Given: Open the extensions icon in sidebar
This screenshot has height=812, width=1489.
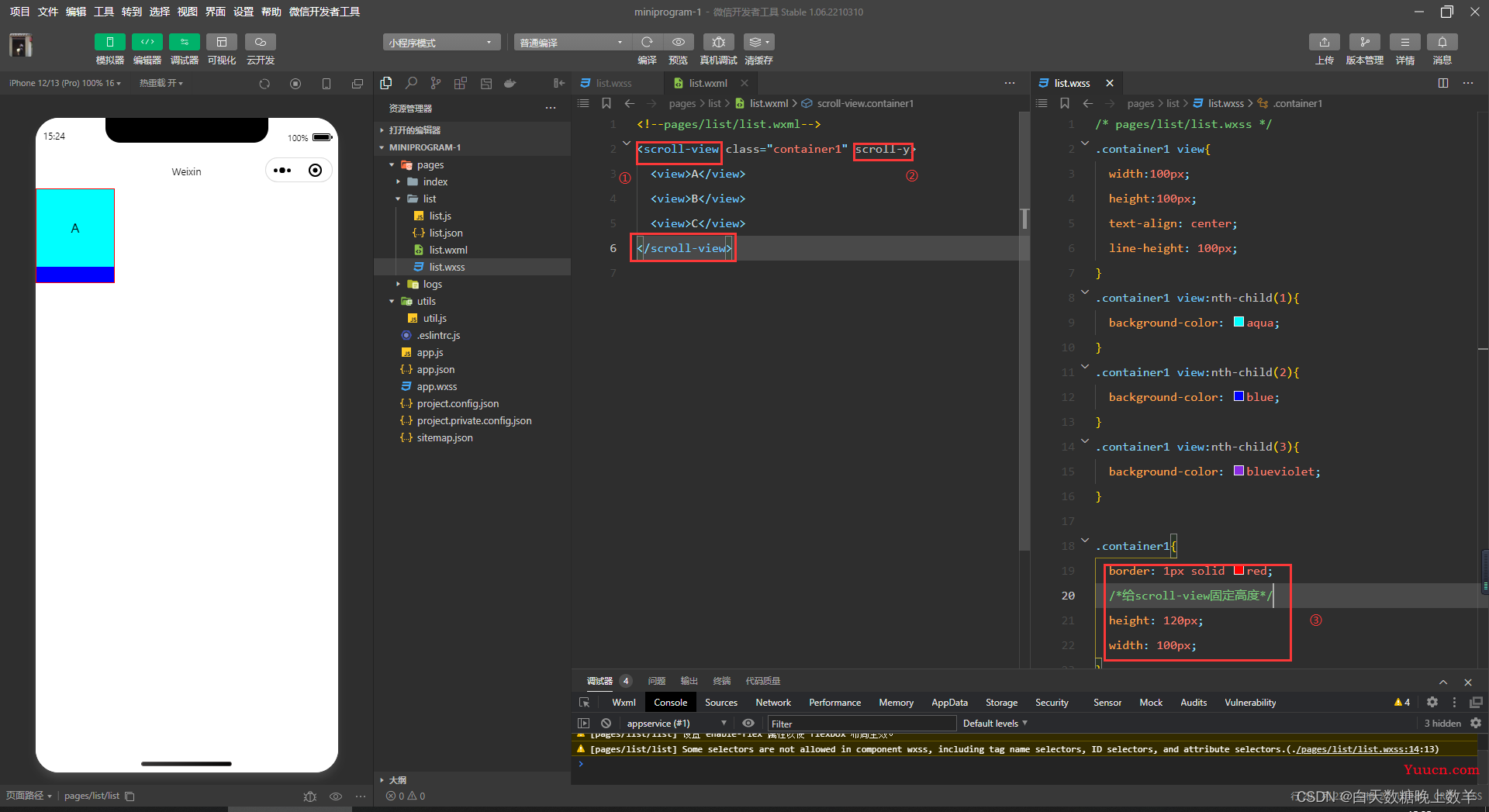Looking at the screenshot, I should 461,83.
